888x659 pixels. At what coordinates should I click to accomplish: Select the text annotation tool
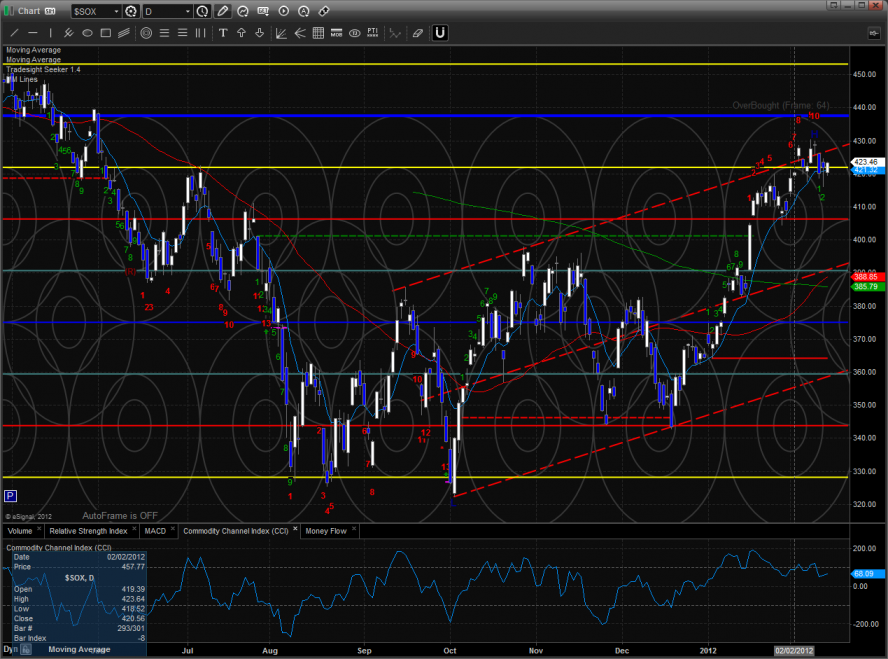click(x=223, y=33)
